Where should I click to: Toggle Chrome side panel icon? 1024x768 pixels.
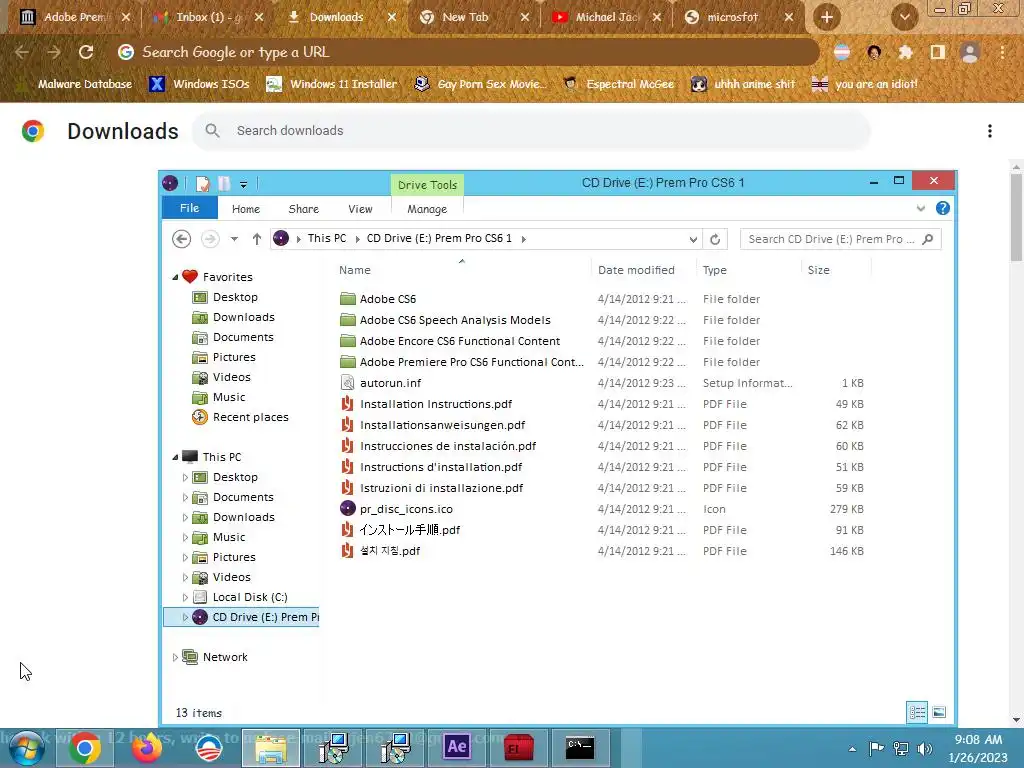tap(938, 52)
